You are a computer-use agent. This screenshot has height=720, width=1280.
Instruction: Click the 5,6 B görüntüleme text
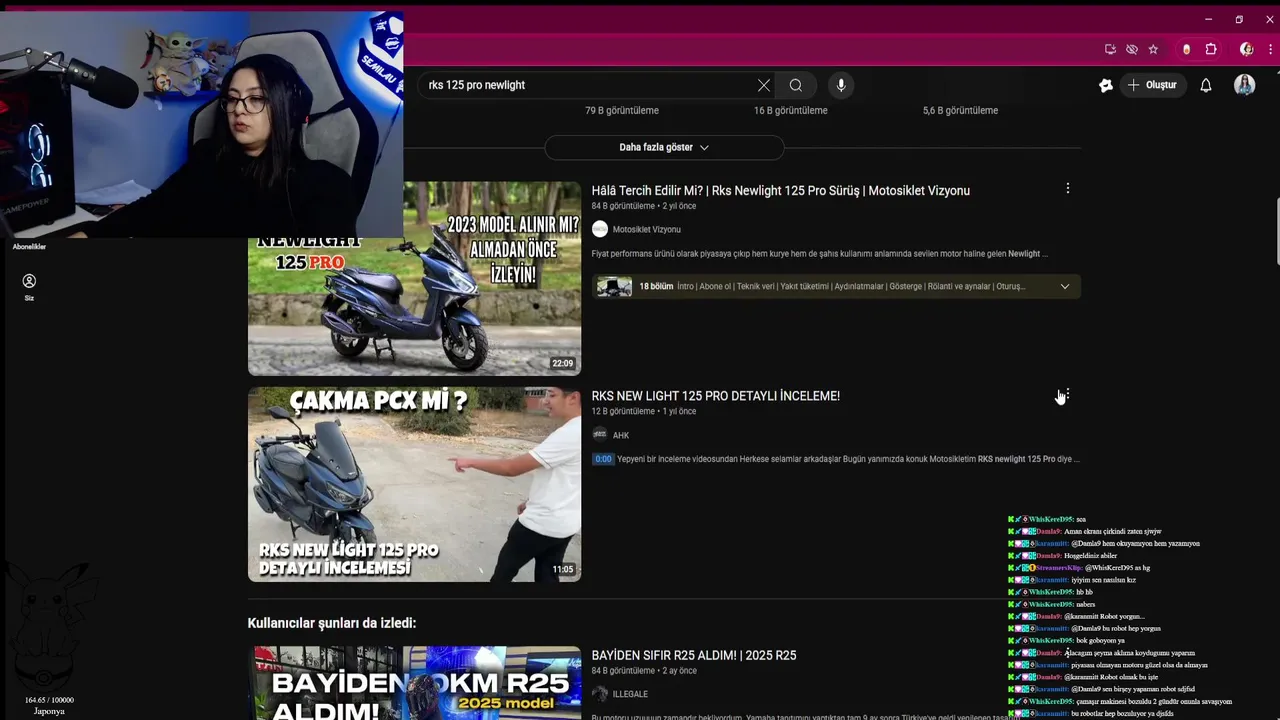[960, 110]
